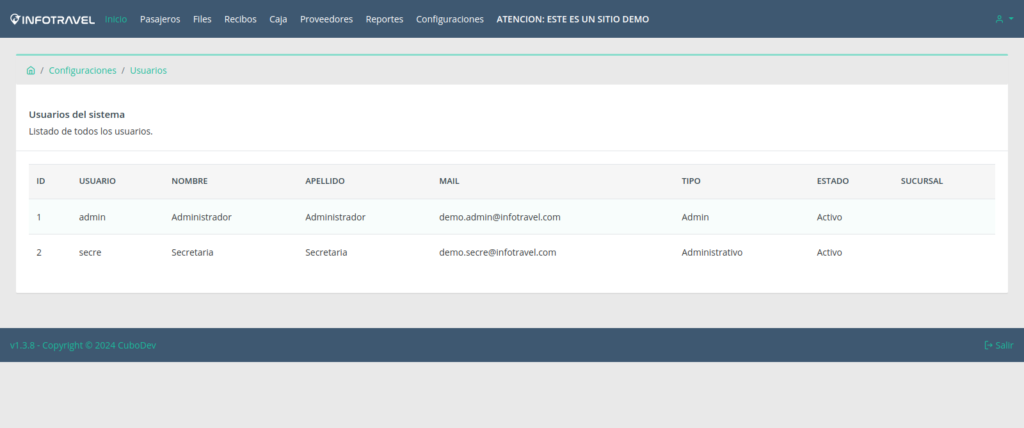Click the Admin type cell
The image size is (1024, 428).
tap(695, 217)
